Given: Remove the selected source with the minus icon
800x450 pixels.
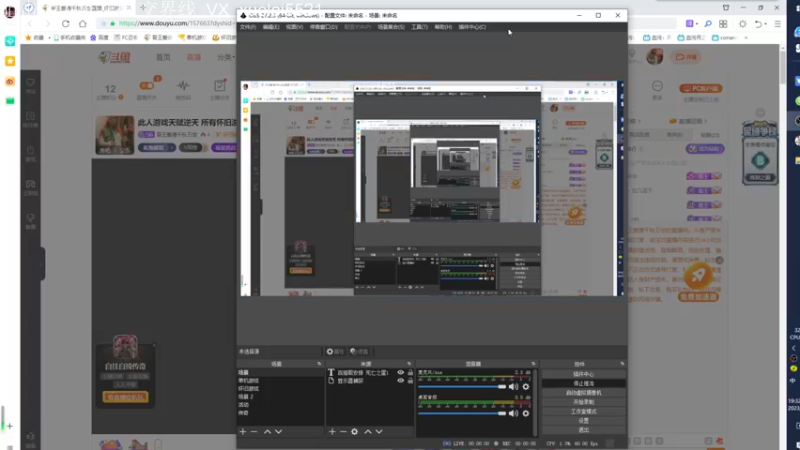Looking at the screenshot, I should pyautogui.click(x=343, y=432).
